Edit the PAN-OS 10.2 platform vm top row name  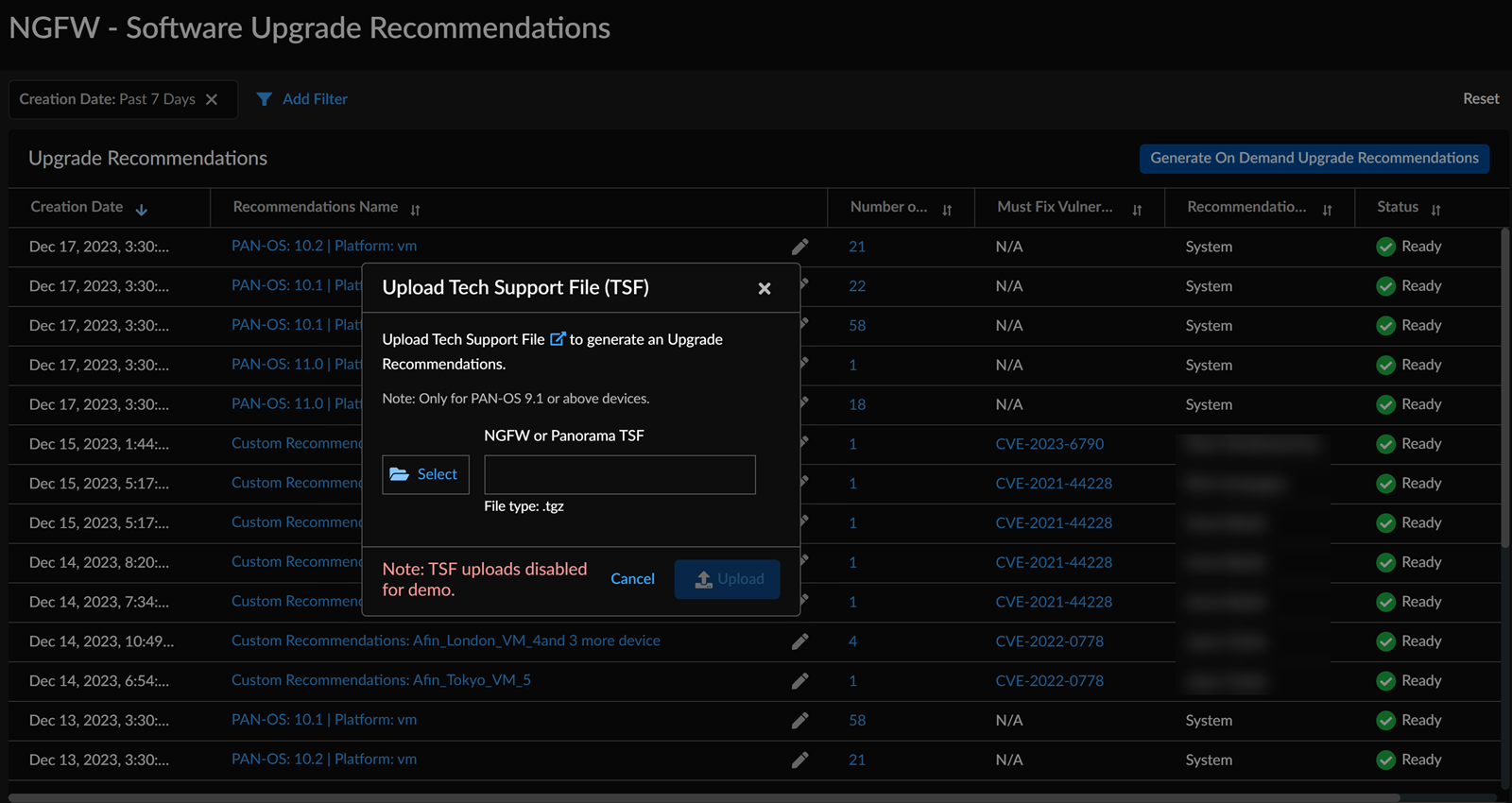pyautogui.click(x=799, y=247)
